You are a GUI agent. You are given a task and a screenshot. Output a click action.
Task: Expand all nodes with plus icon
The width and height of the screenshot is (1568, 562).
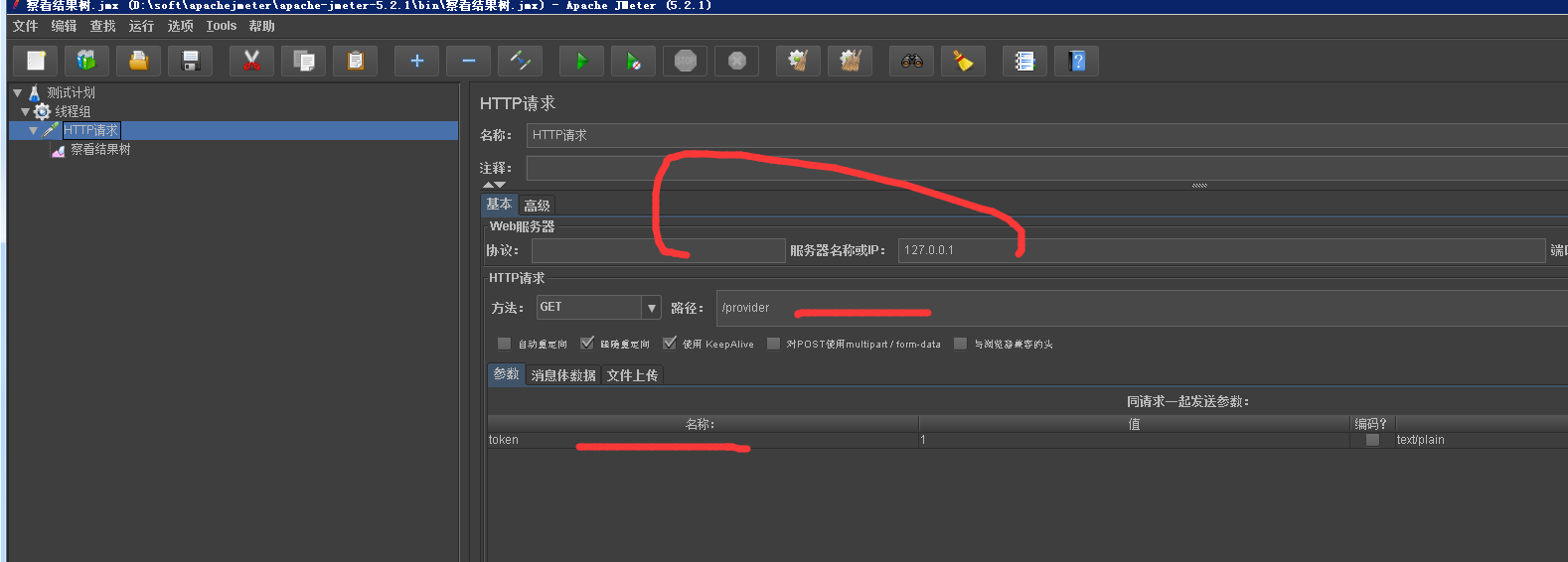click(x=417, y=61)
